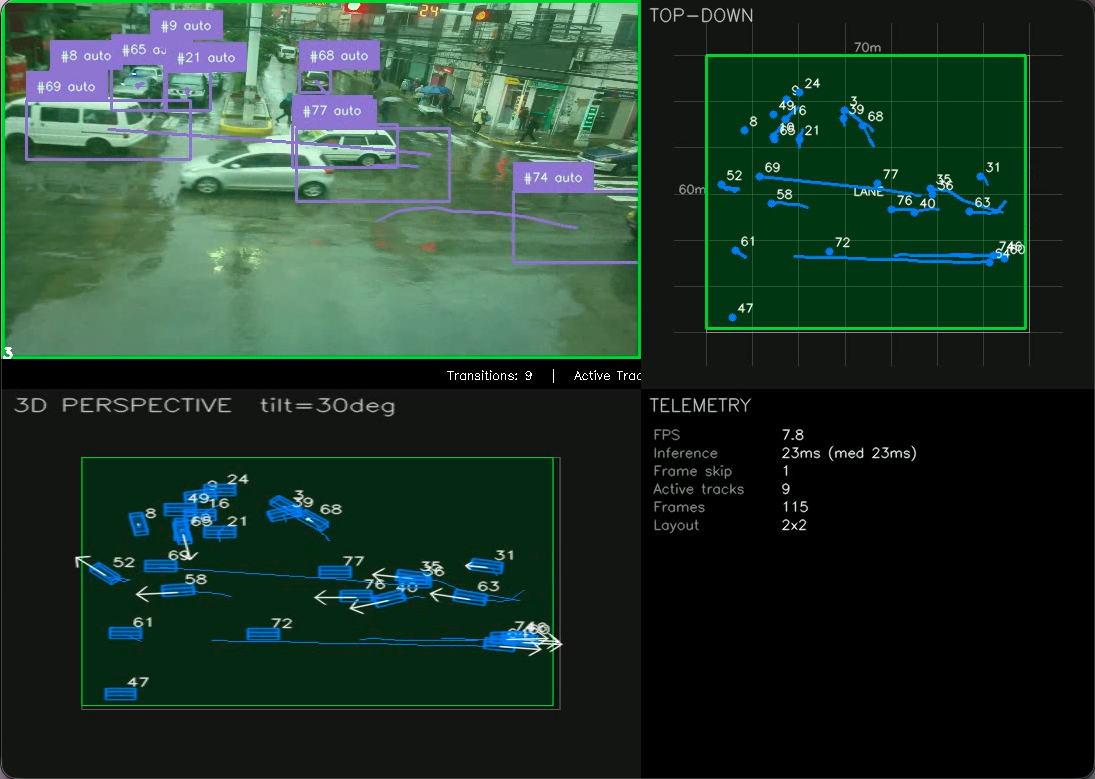
Task: Select the #21 auto track label
Action: tap(206, 57)
